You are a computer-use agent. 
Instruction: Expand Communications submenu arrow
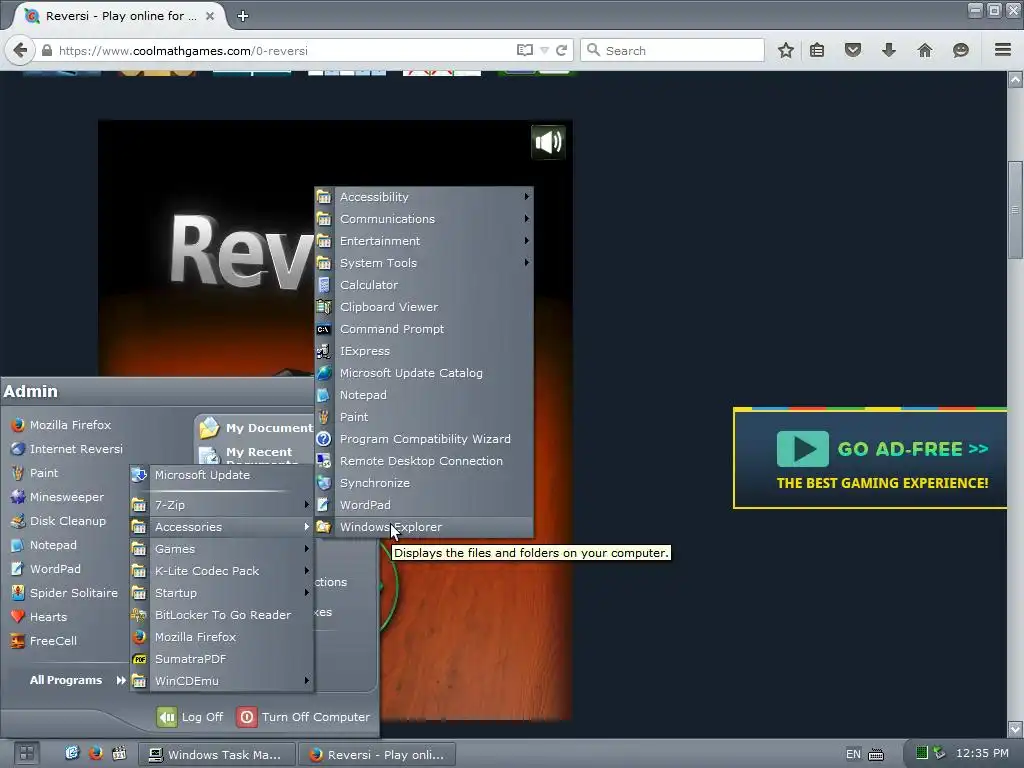[526, 219]
